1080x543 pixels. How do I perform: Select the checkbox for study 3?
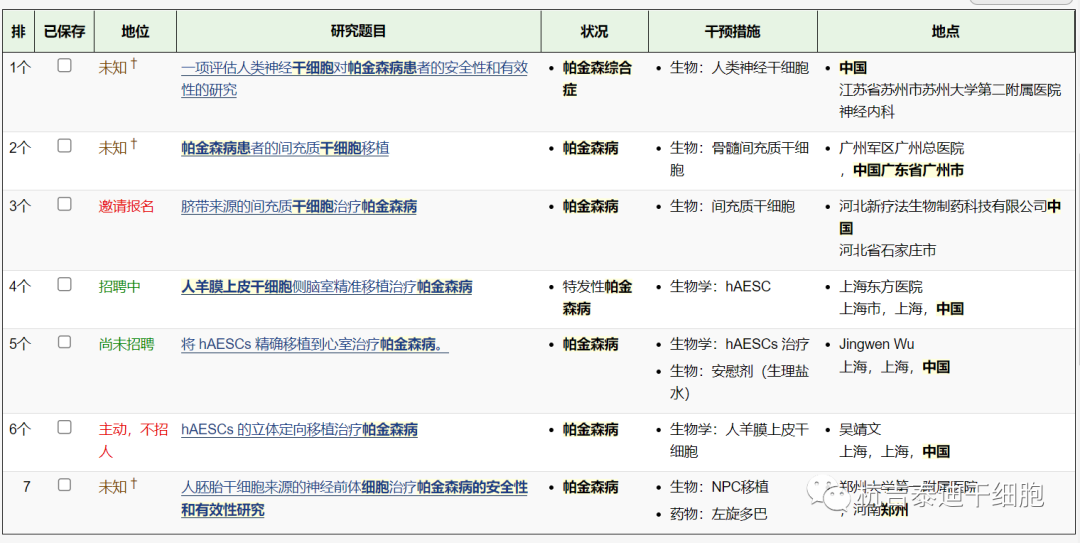click(x=64, y=204)
